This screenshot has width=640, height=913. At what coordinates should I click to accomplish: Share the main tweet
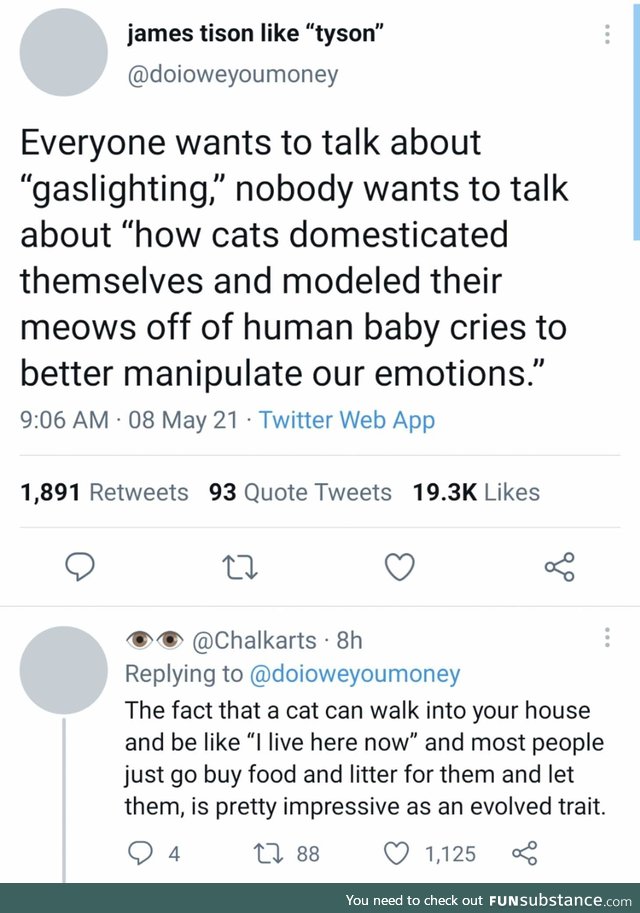560,568
